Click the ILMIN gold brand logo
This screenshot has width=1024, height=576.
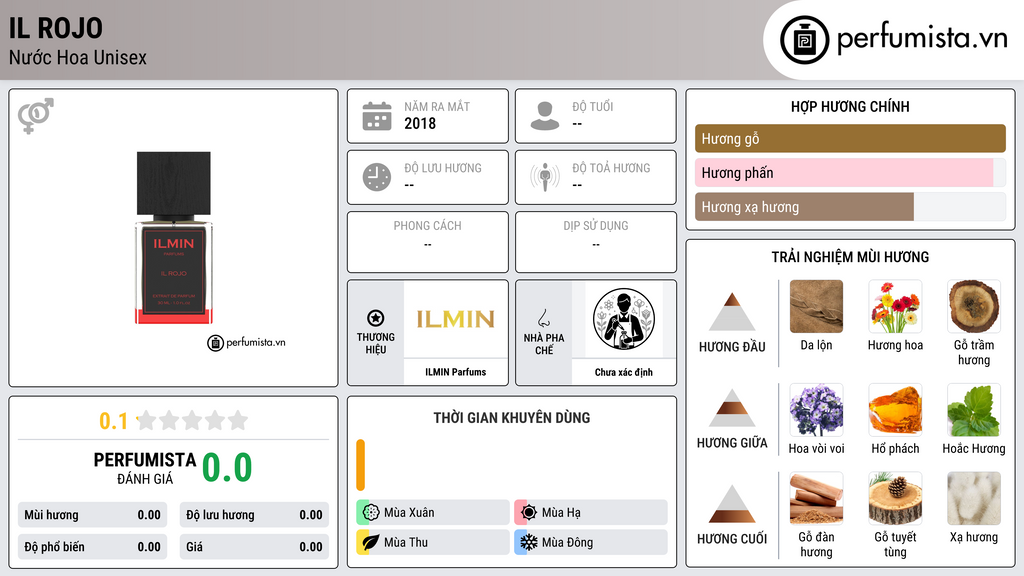pyautogui.click(x=456, y=319)
